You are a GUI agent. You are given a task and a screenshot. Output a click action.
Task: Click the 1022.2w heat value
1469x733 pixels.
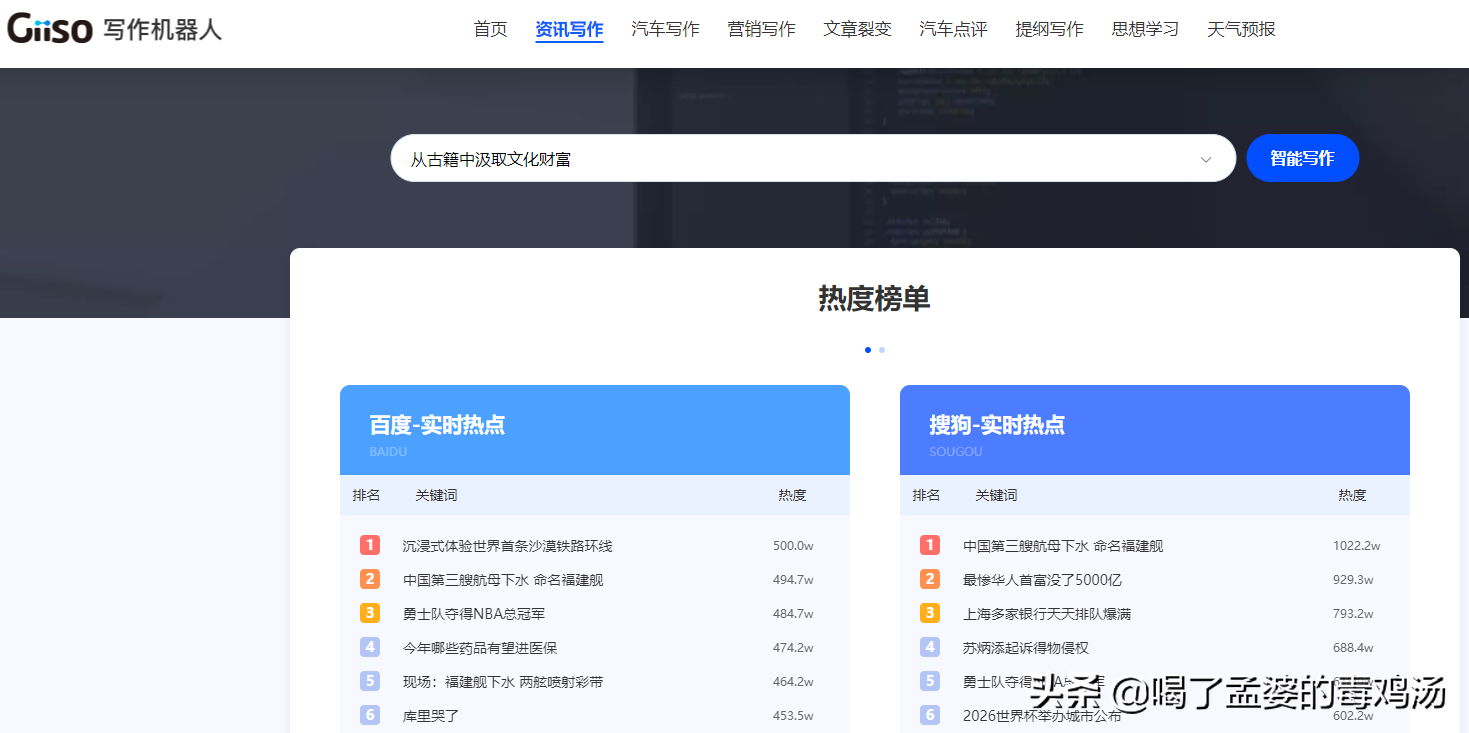[1356, 546]
